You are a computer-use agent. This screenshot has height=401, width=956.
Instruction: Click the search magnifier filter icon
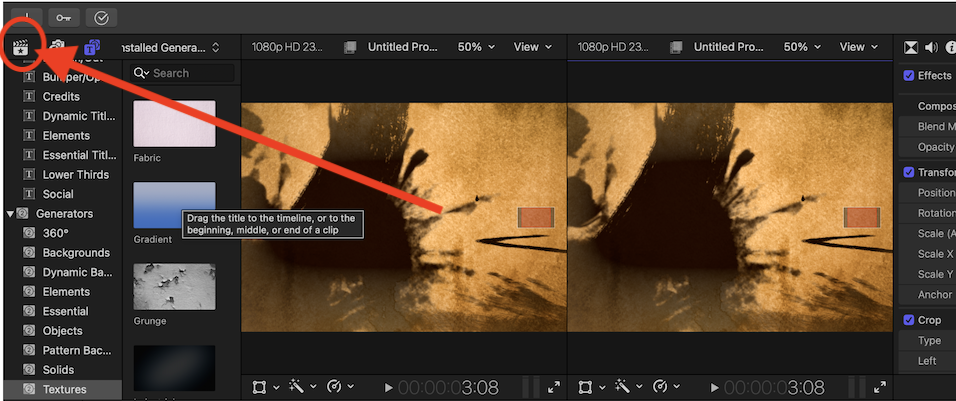[x=141, y=73]
